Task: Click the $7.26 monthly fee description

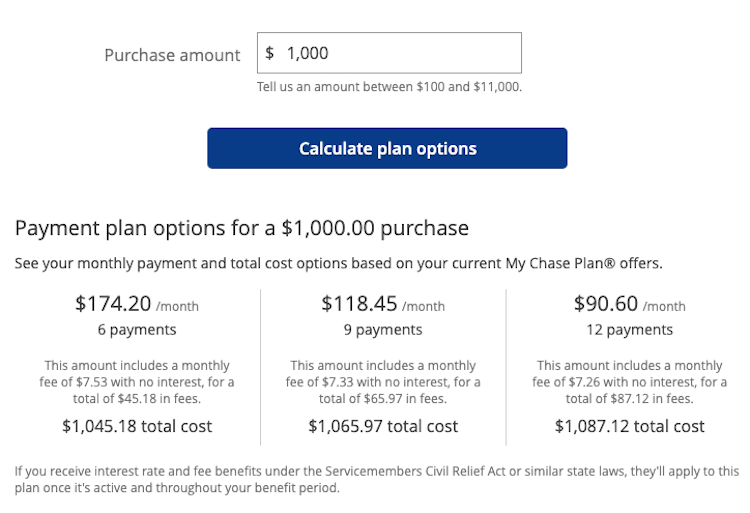Action: coord(630,382)
